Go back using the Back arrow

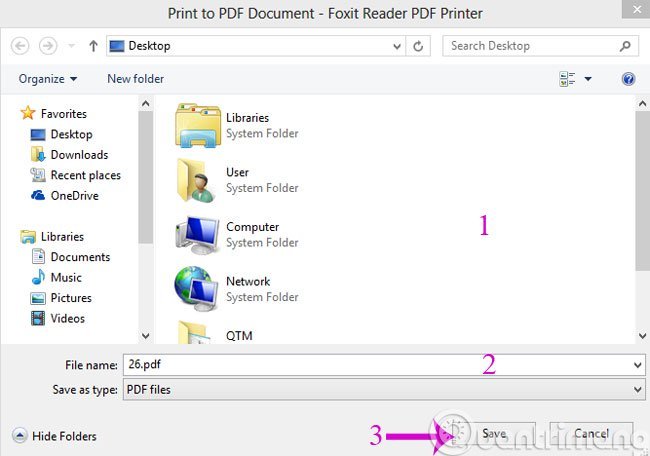[x=20, y=46]
